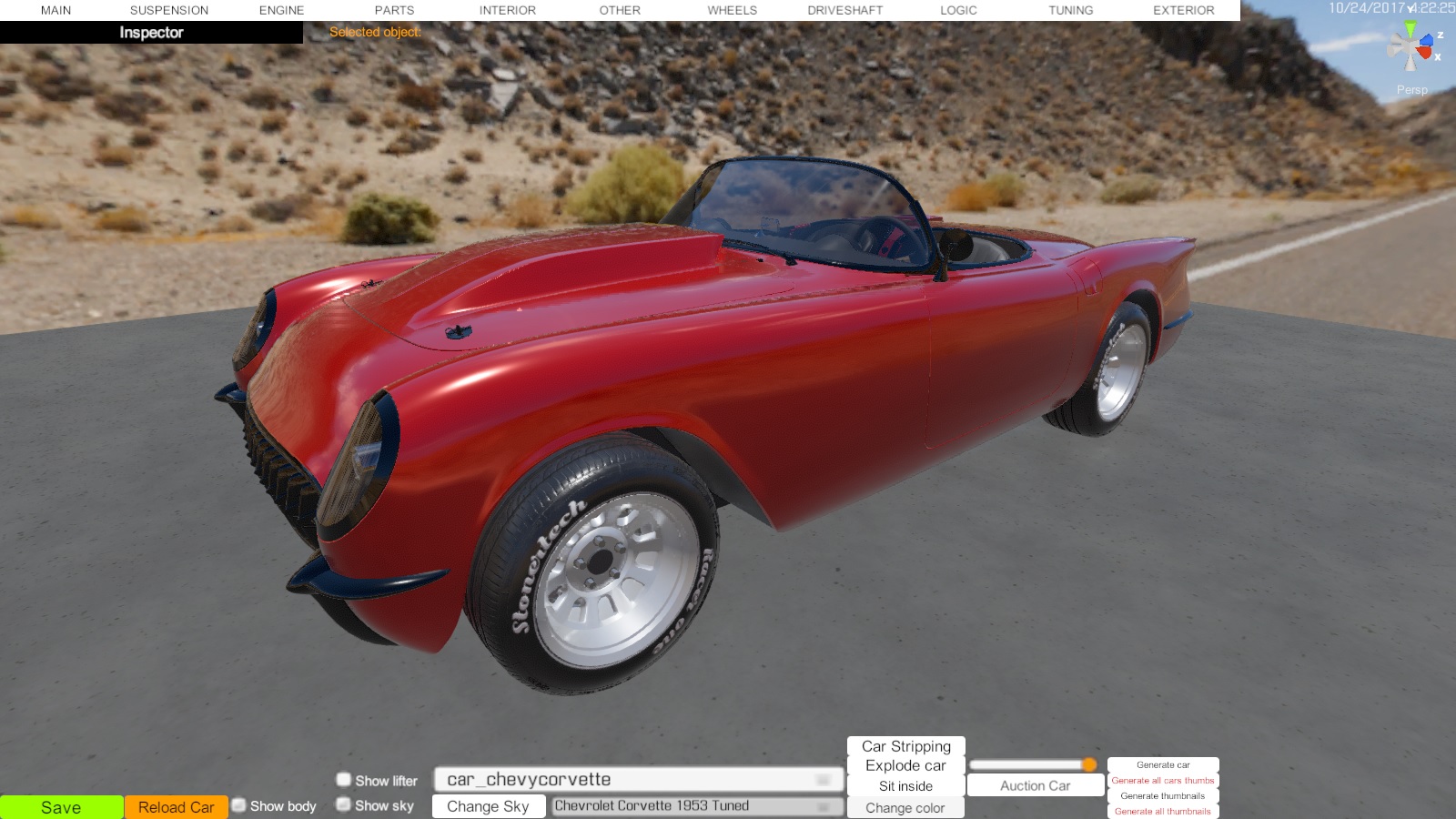The image size is (1456, 819).
Task: Click the green Y-axis cone on the gizmo
Action: click(1410, 30)
